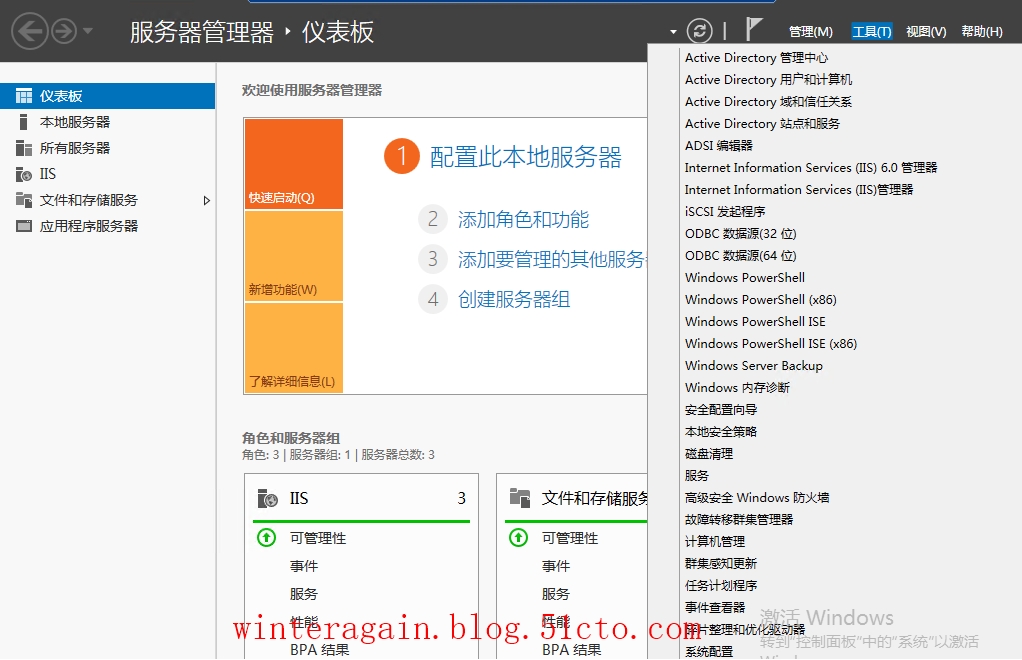The height and width of the screenshot is (660, 1022).
Task: Click 创建服务器组 link
Action: point(514,299)
